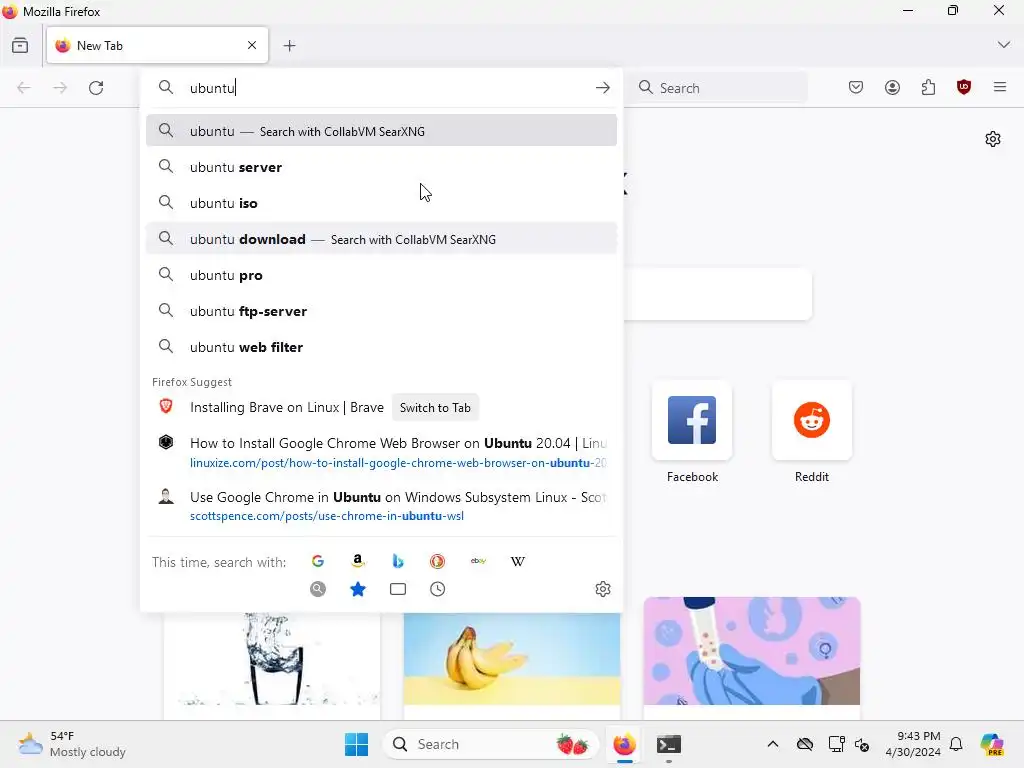Open the network display tray icon

[x=836, y=744]
